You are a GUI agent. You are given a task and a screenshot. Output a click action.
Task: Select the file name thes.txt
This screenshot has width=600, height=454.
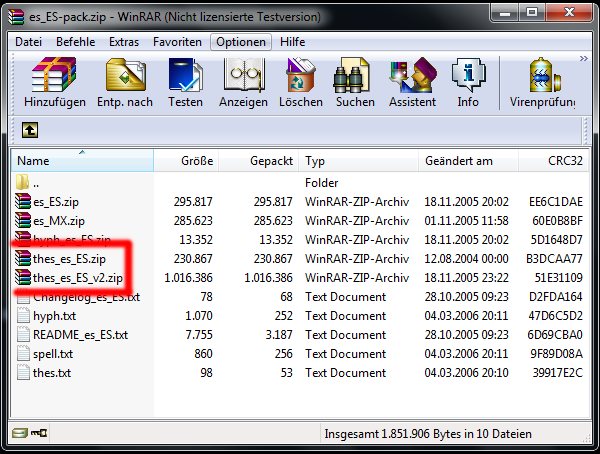pyautogui.click(x=52, y=373)
